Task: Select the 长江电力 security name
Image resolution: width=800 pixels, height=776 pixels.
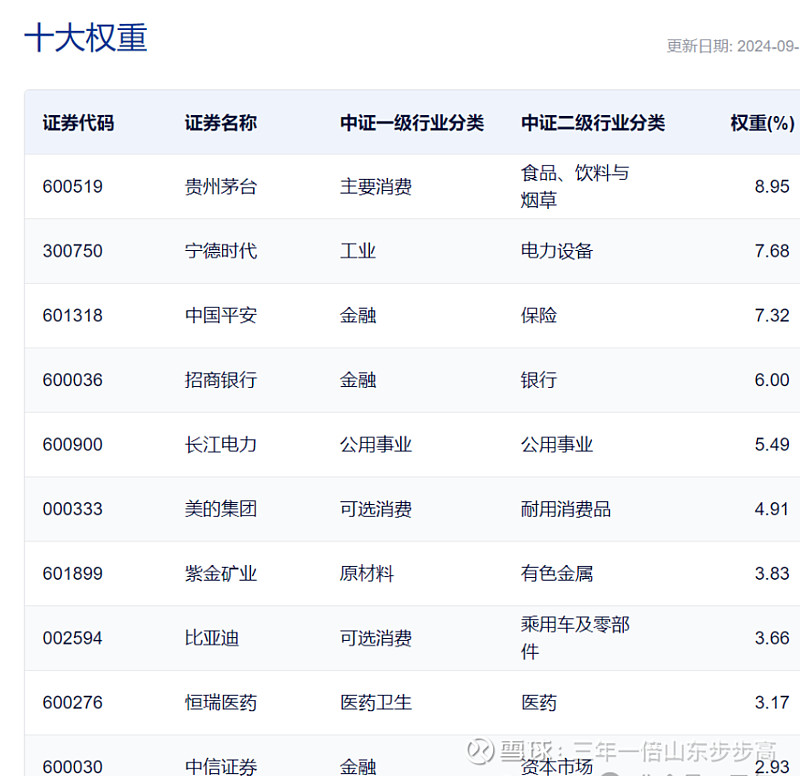Action: [x=220, y=445]
